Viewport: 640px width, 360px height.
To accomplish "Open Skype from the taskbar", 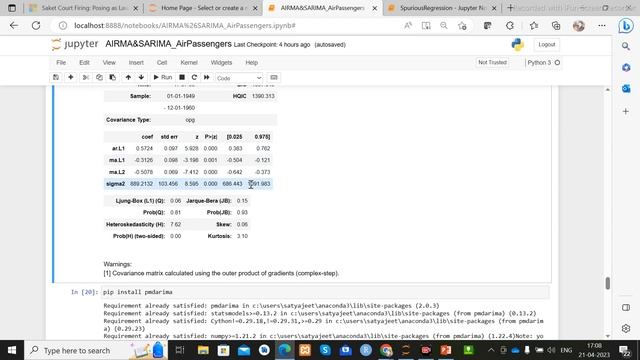I will click(325, 350).
